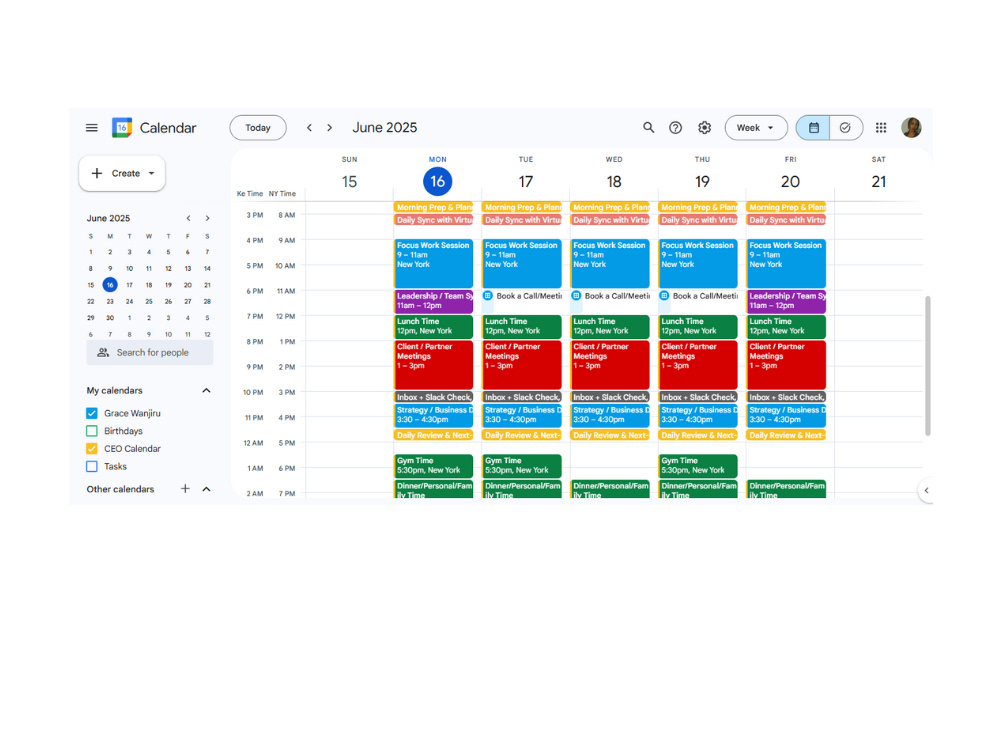Open the help question mark icon
This screenshot has width=1000, height=750.
tap(675, 128)
